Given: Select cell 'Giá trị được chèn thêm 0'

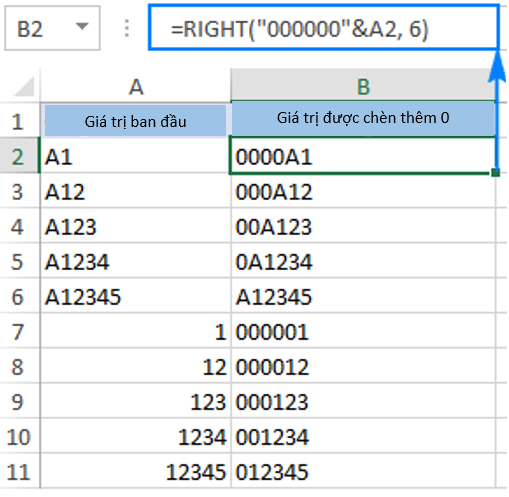Looking at the screenshot, I should coord(363,119).
